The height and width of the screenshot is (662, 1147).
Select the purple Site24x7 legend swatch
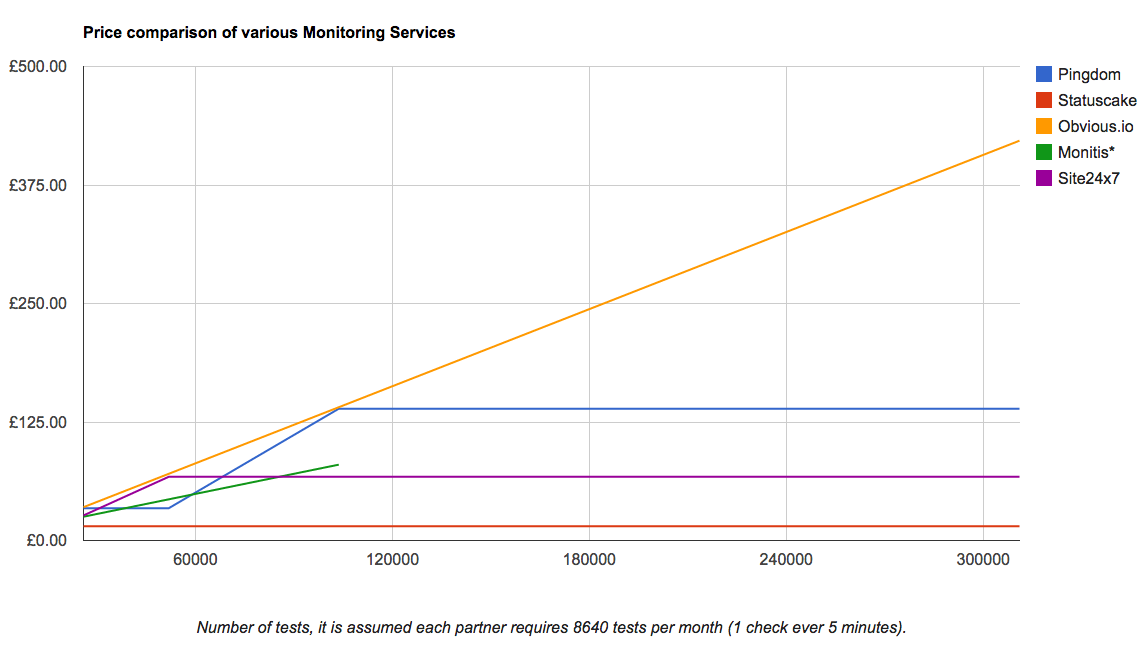(x=1044, y=178)
